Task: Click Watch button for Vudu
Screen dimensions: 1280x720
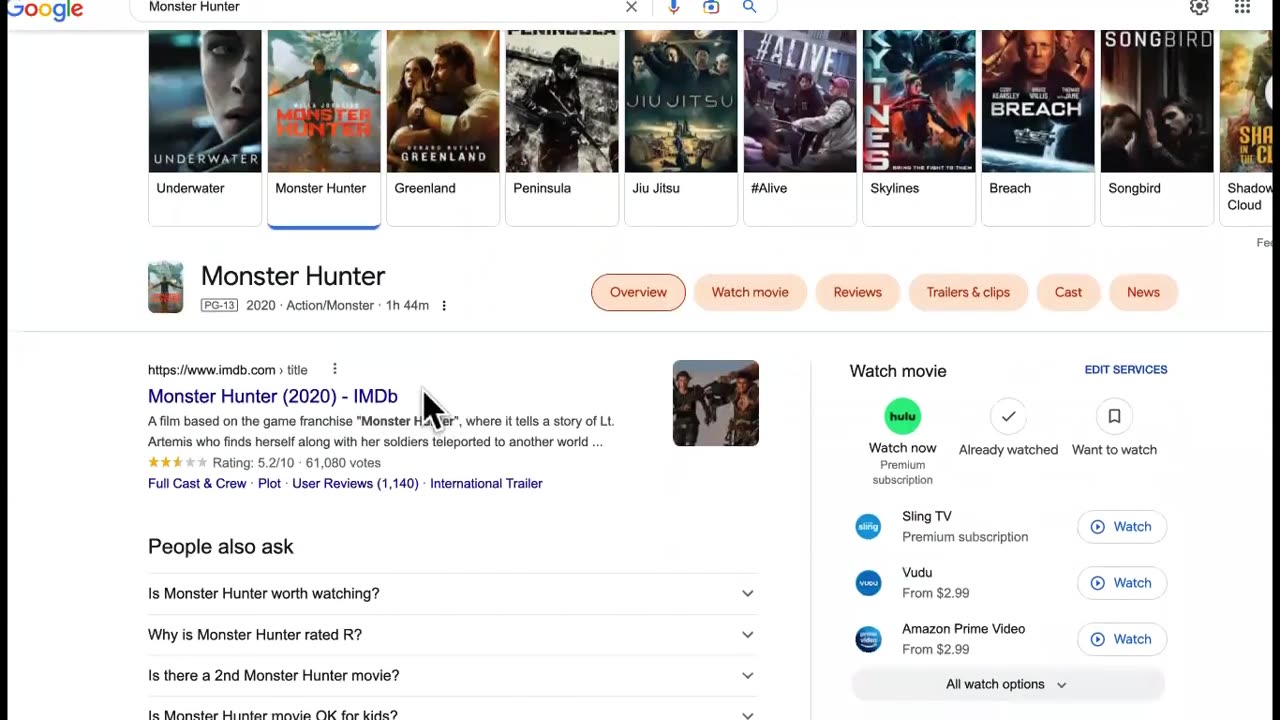Action: point(1122,583)
